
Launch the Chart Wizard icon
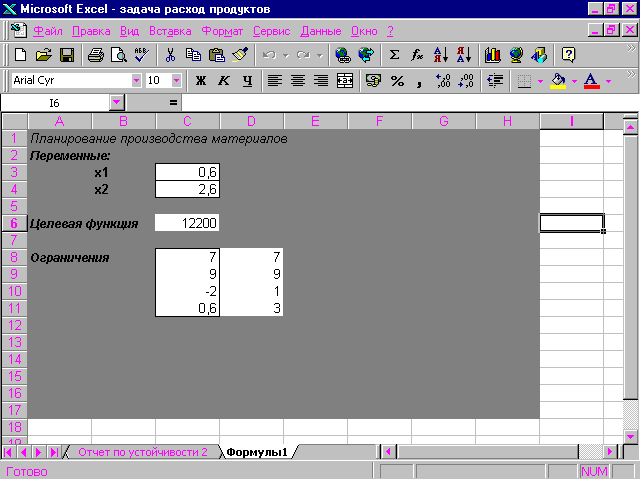(493, 55)
